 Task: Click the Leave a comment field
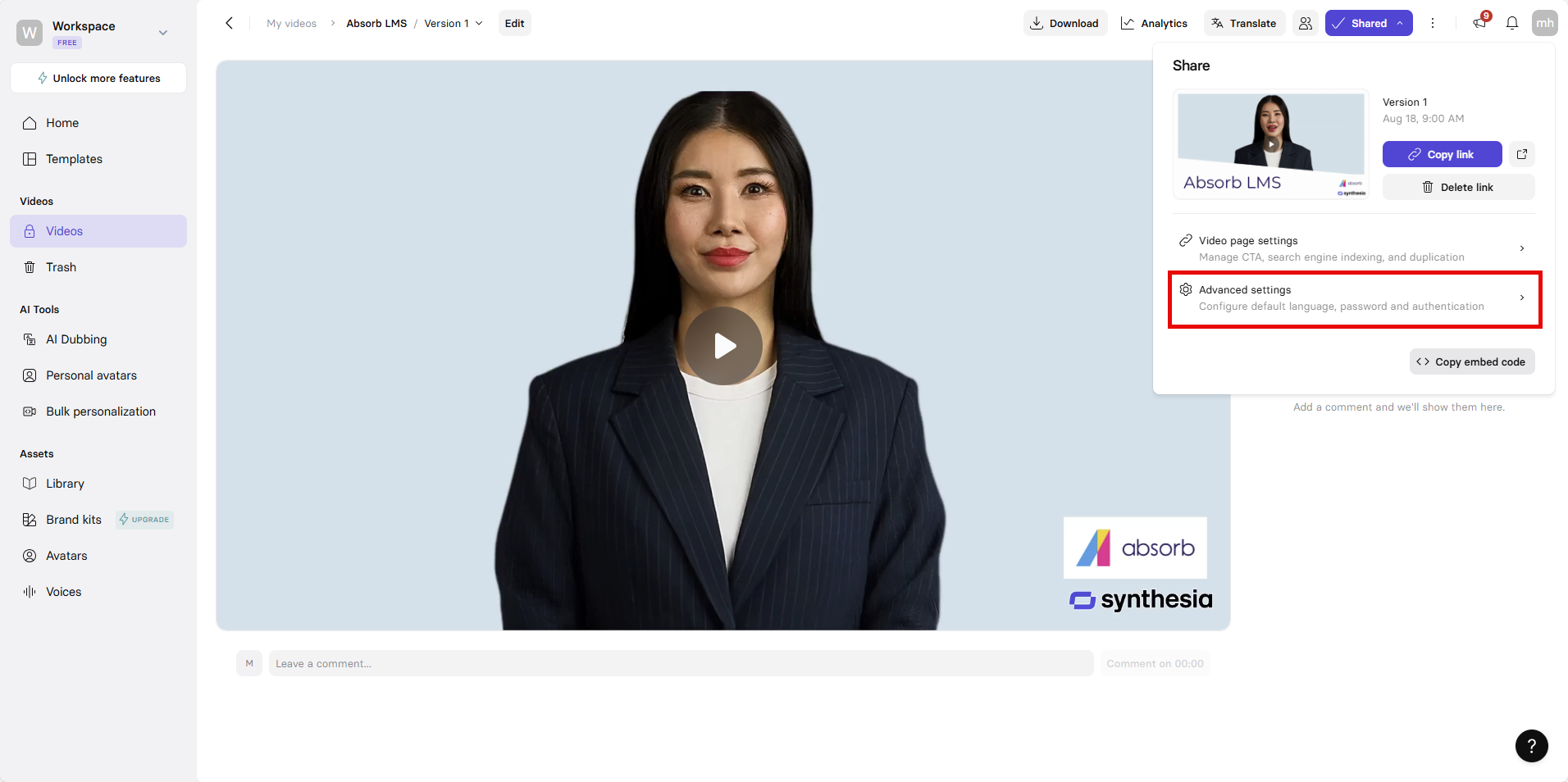(681, 663)
